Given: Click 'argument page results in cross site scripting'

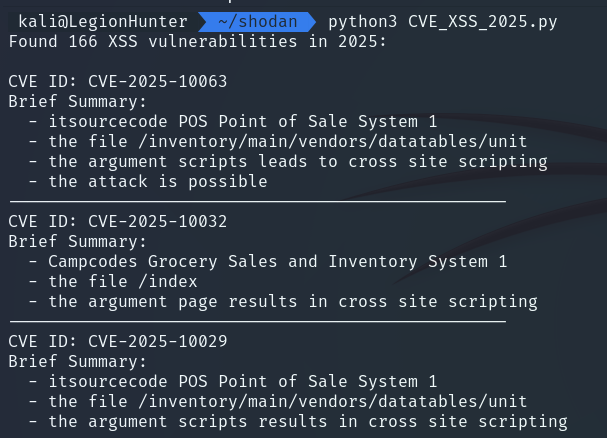Looking at the screenshot, I should coord(313,302).
